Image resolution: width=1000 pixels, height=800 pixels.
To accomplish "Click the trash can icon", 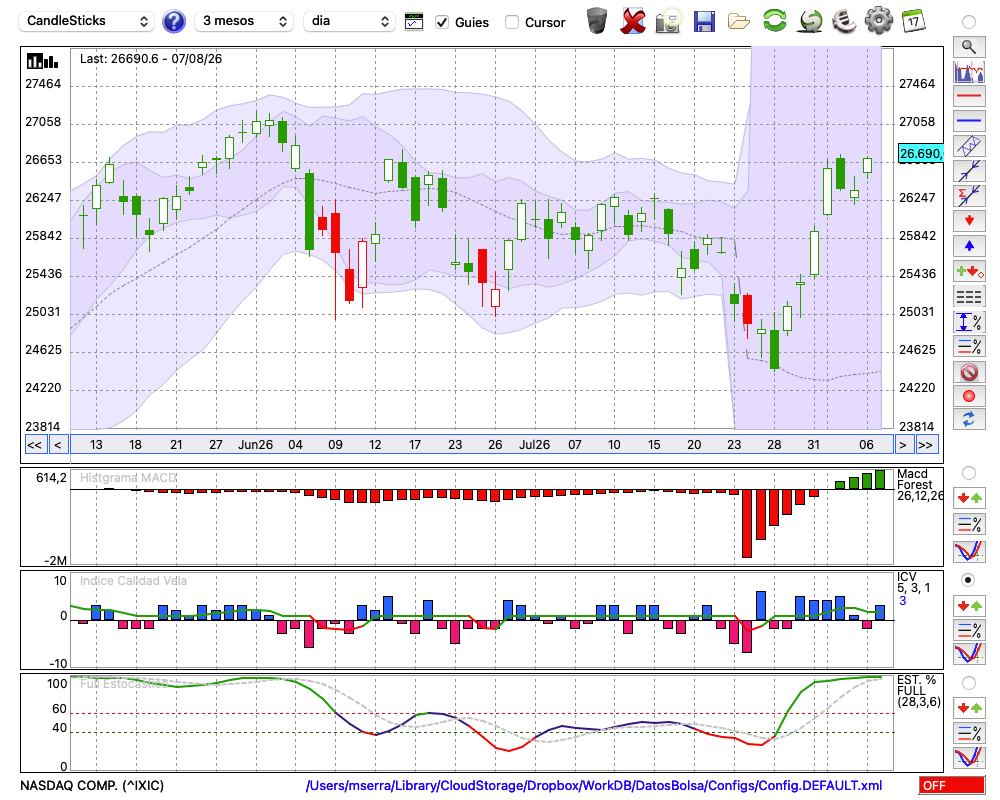I will (x=597, y=20).
